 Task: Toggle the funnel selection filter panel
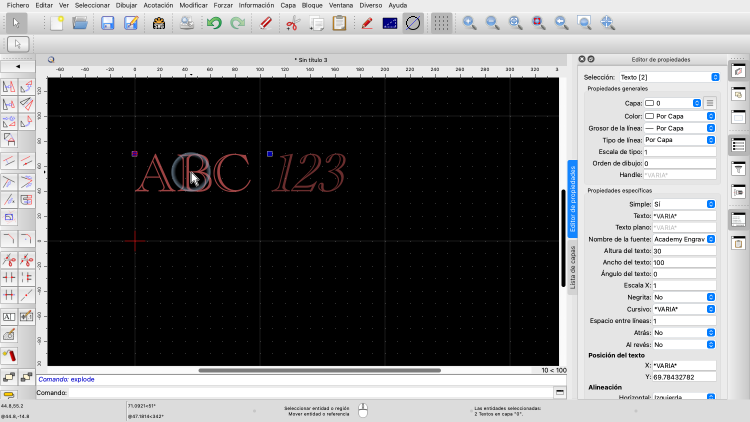[x=739, y=169]
